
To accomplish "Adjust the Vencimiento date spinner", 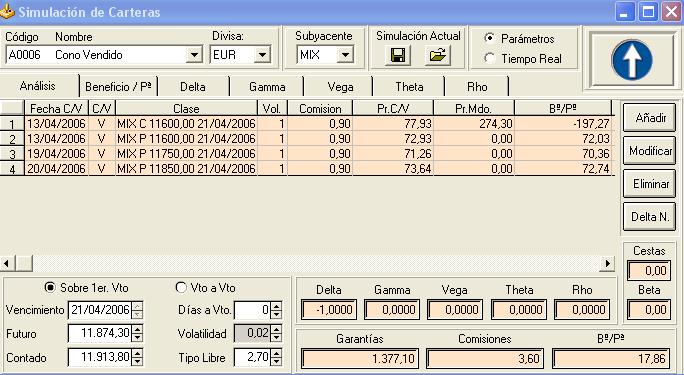I will [x=137, y=310].
